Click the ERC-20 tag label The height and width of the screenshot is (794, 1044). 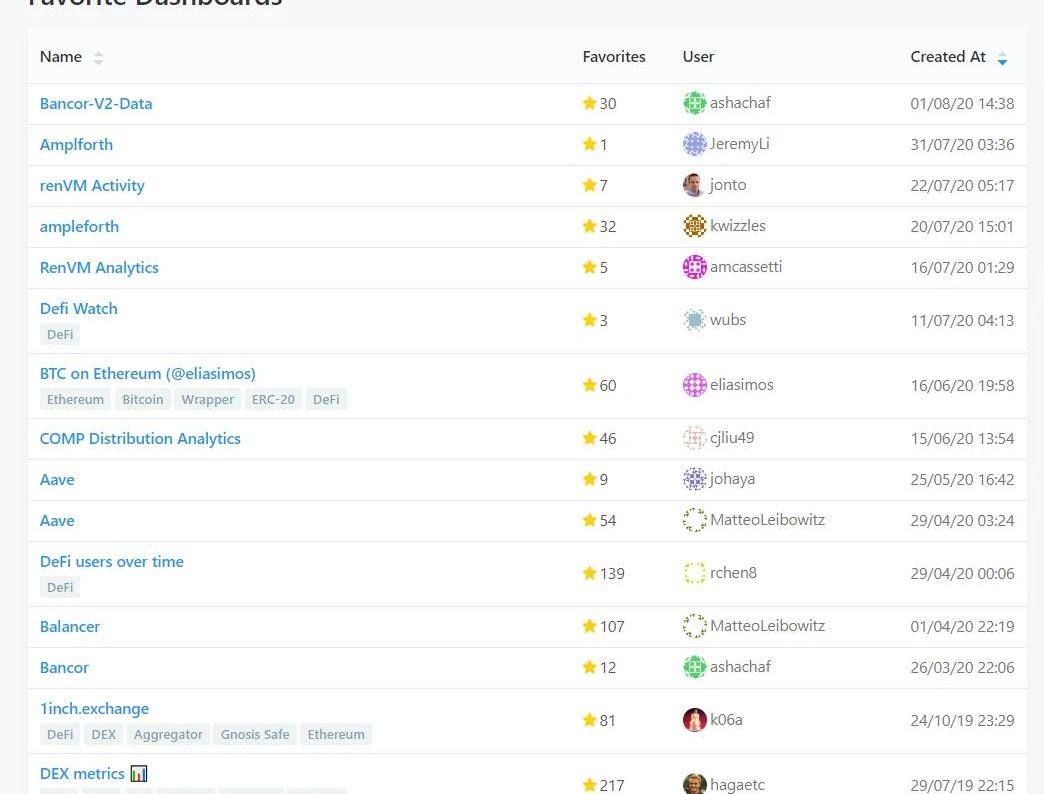(x=273, y=399)
